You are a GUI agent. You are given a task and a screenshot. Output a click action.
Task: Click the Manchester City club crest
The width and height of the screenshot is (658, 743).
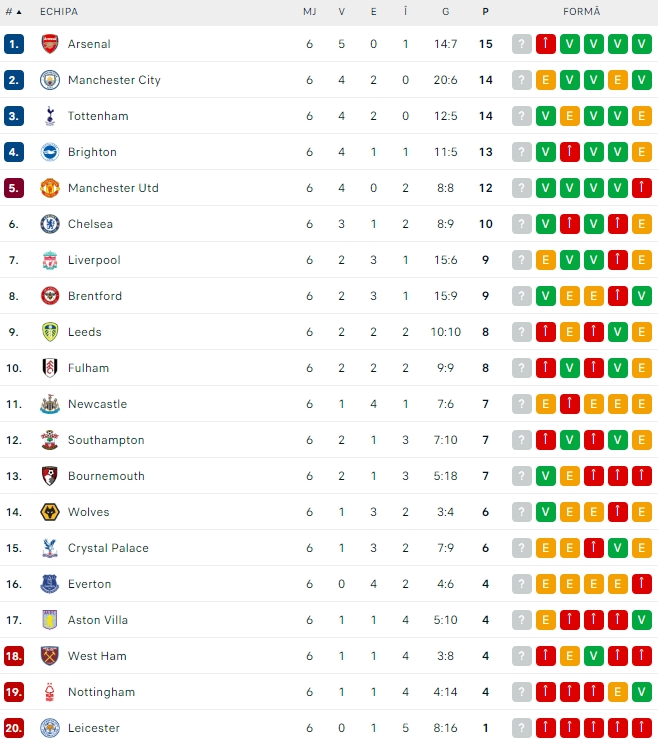coord(50,80)
